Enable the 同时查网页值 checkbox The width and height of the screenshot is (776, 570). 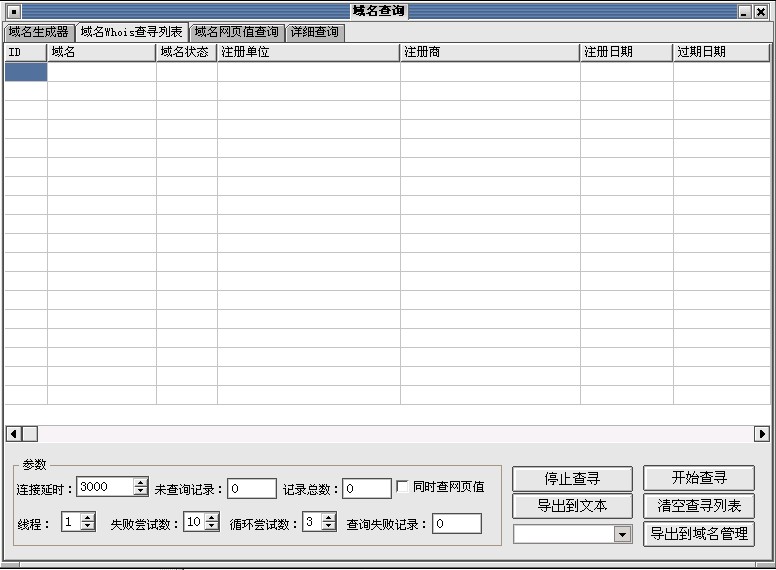click(x=403, y=487)
